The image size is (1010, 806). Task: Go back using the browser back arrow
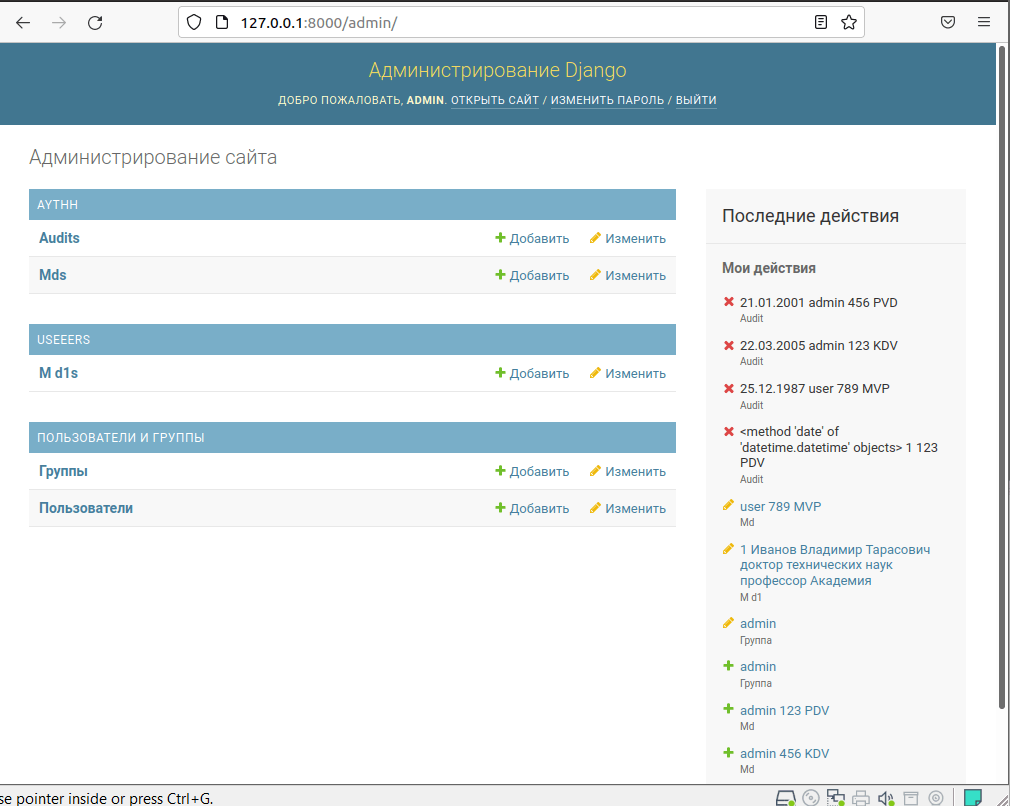click(x=23, y=22)
